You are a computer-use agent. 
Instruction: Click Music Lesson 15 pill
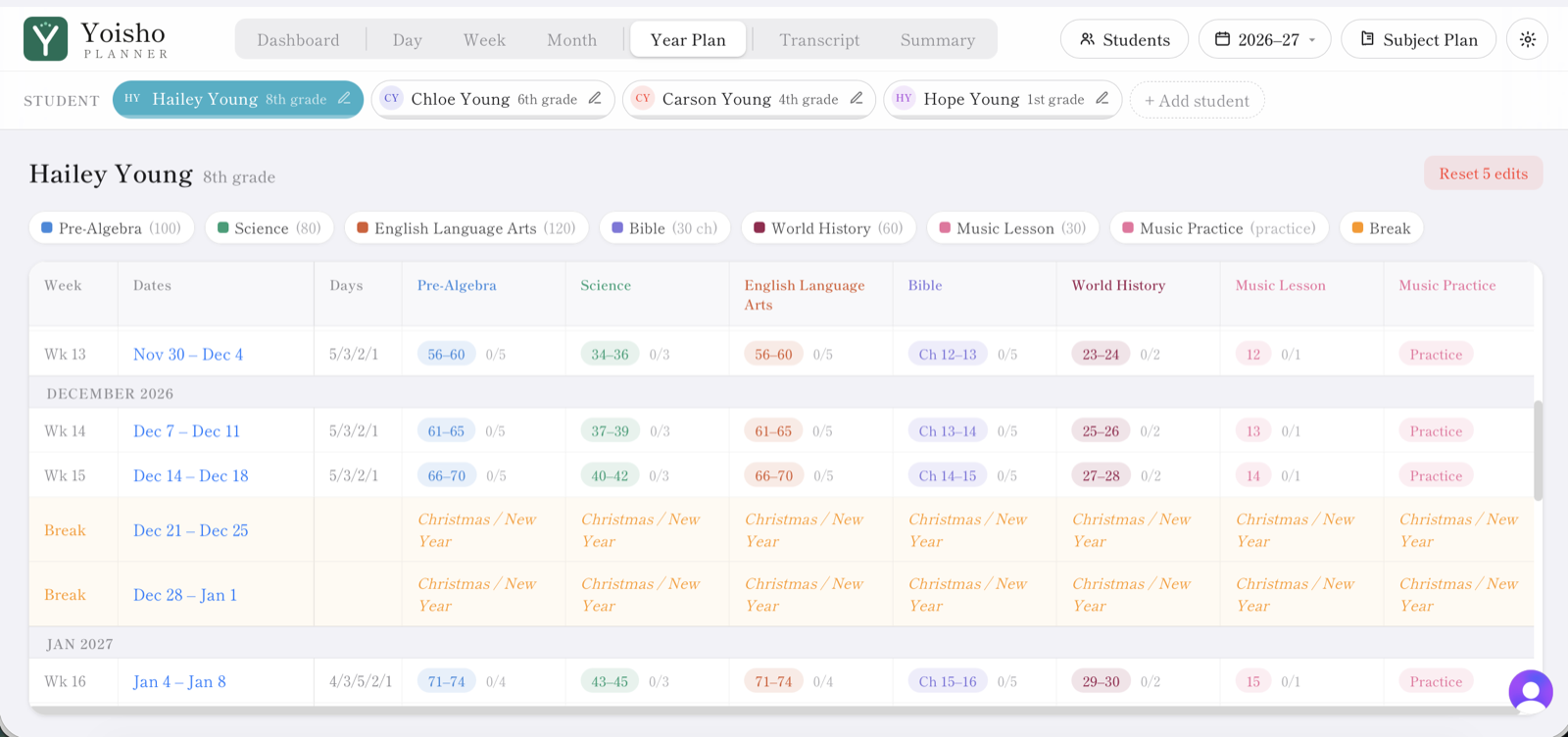[x=1253, y=681]
